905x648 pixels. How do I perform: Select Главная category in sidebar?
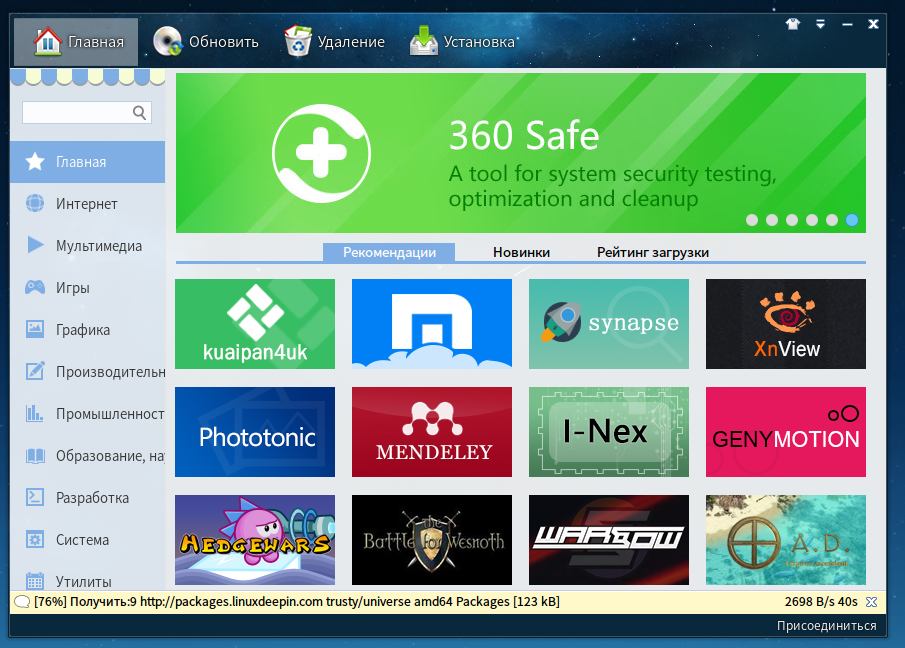87,162
